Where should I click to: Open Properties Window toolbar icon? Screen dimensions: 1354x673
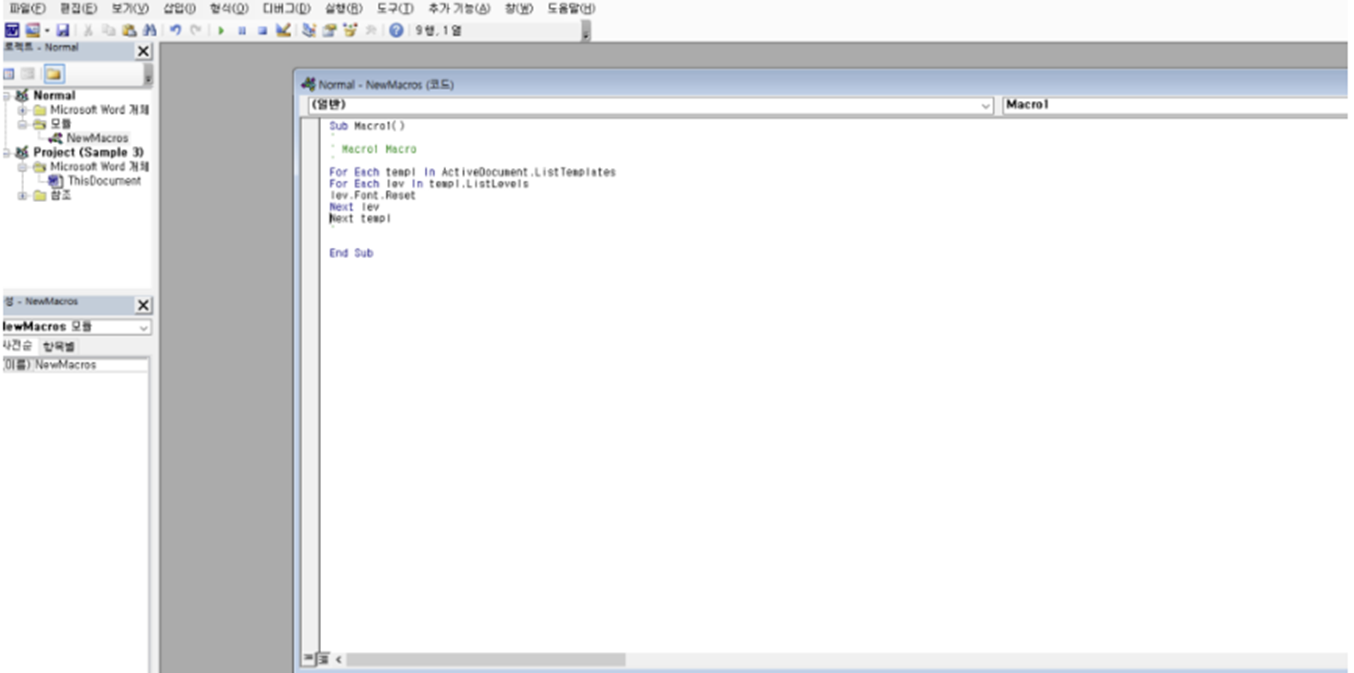329,30
